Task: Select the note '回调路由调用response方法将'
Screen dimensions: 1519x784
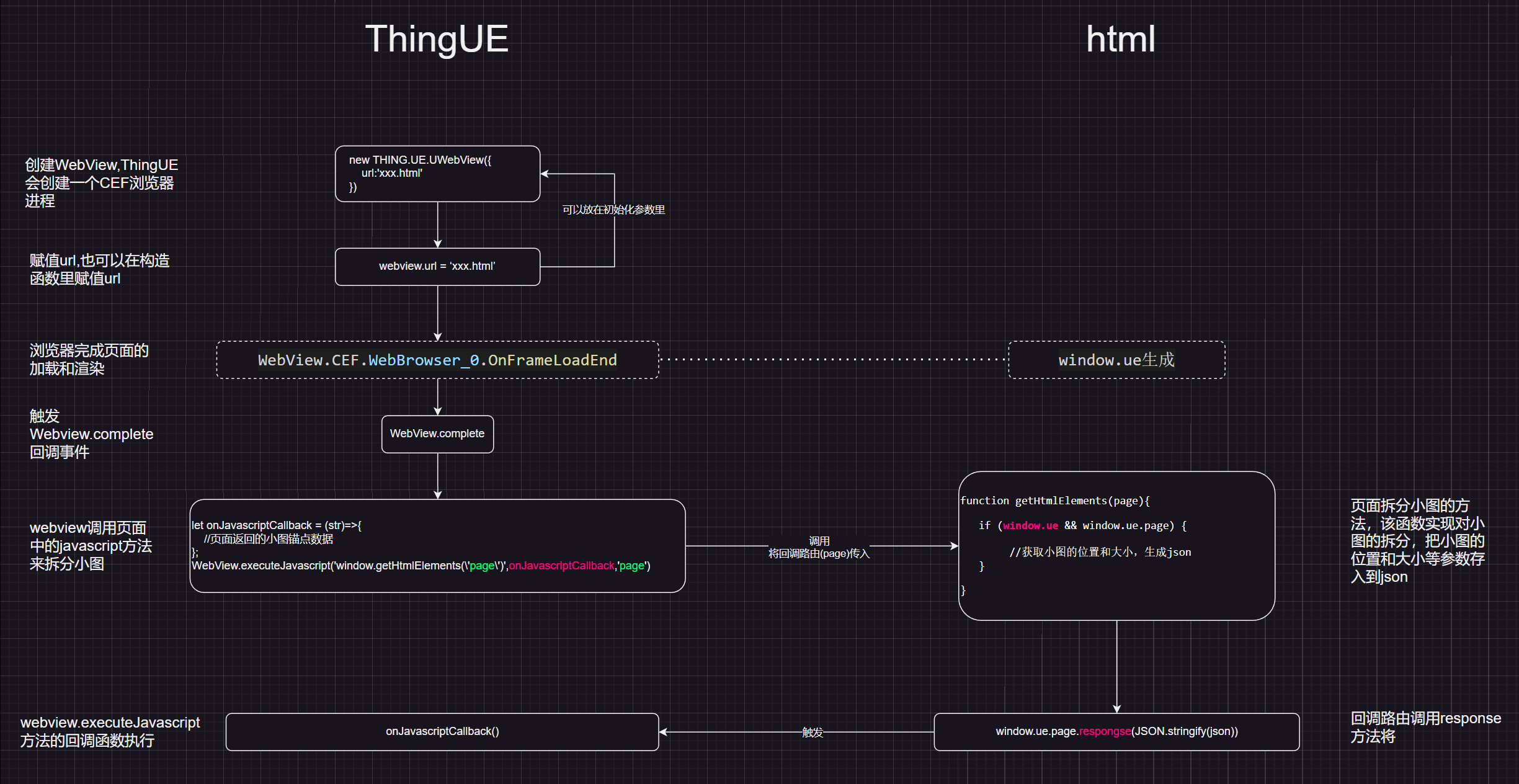Action: pos(1425,727)
